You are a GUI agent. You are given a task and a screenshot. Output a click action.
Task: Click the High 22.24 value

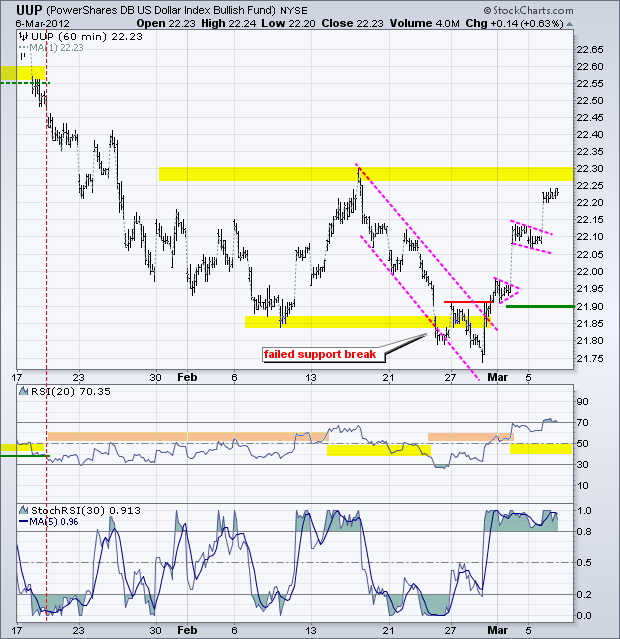[228, 24]
